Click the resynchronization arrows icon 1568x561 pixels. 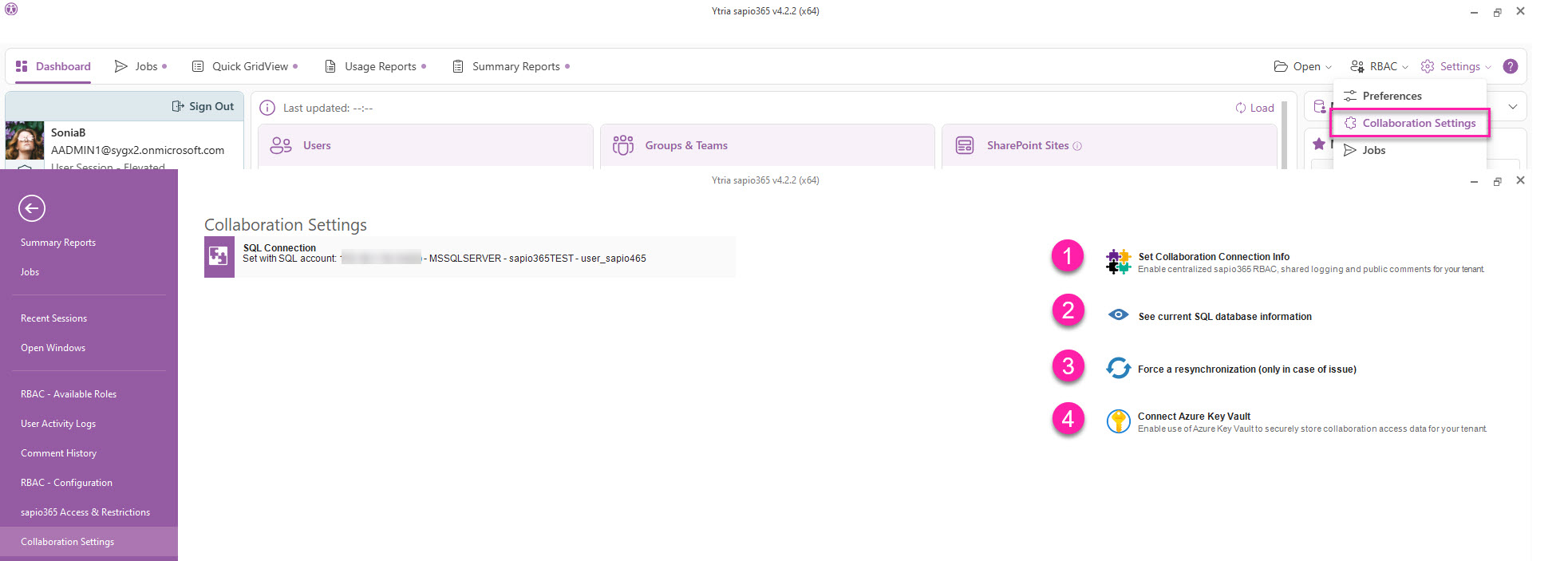pos(1119,368)
